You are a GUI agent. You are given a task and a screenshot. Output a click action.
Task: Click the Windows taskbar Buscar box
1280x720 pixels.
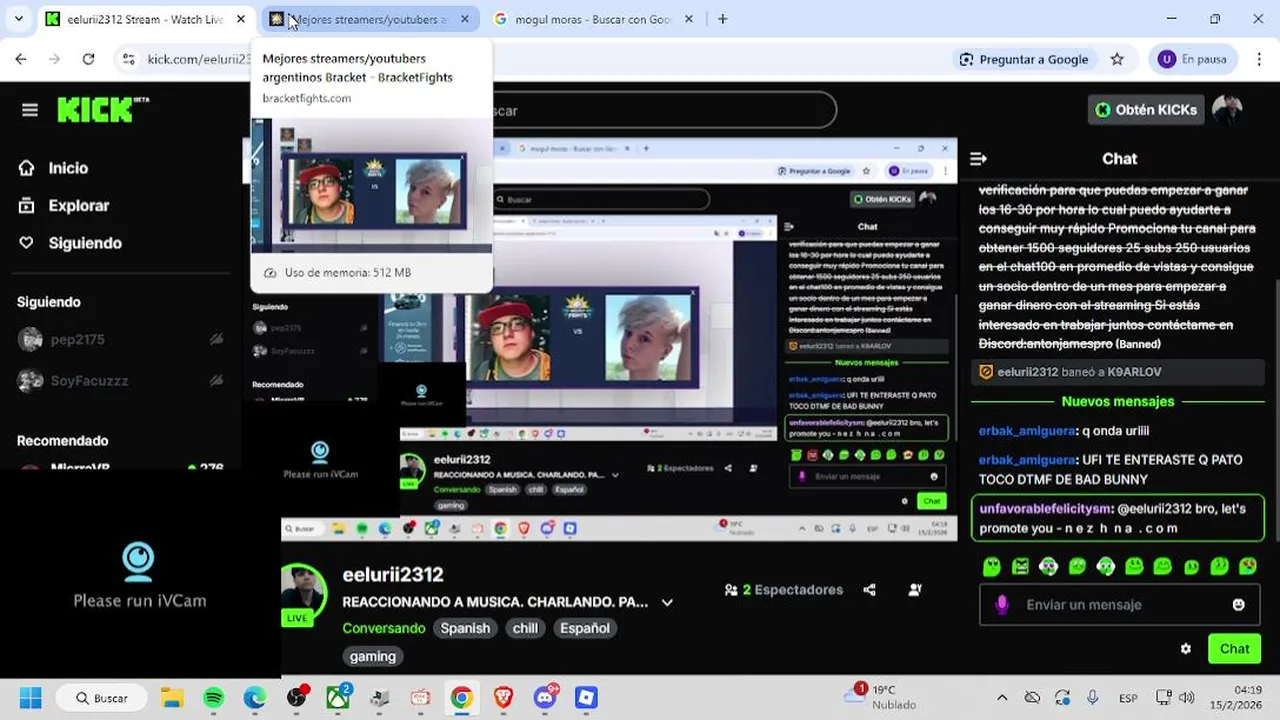point(100,698)
